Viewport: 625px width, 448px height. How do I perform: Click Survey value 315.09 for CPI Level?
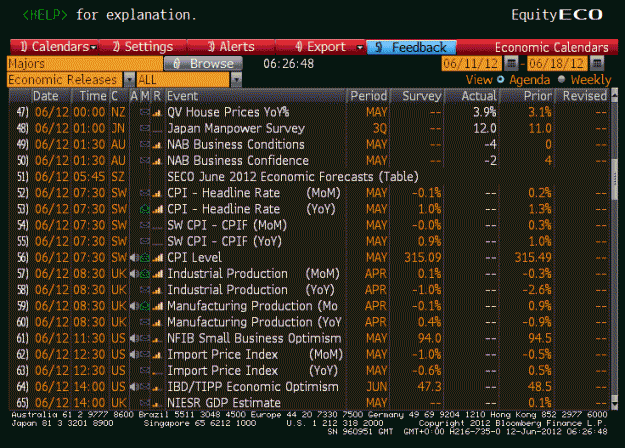pyautogui.click(x=423, y=258)
